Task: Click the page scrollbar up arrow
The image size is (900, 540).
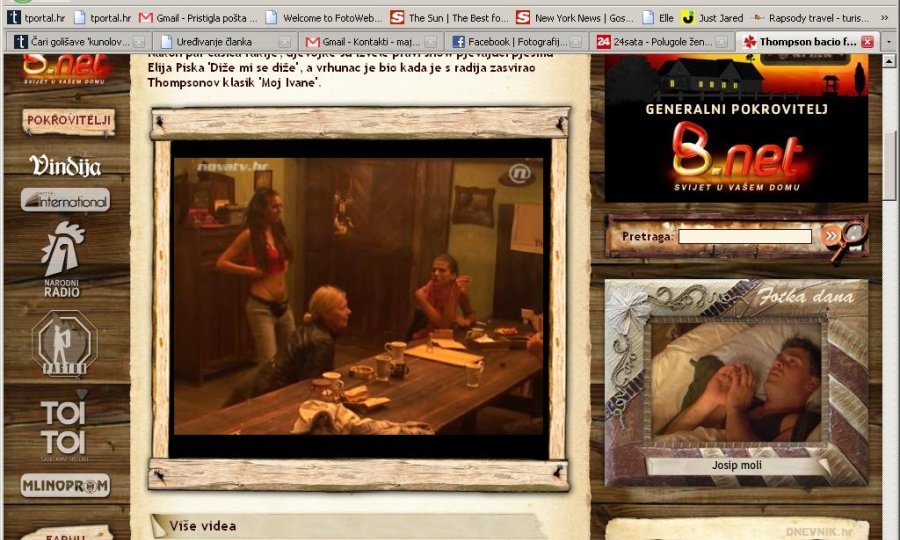Action: [x=889, y=60]
